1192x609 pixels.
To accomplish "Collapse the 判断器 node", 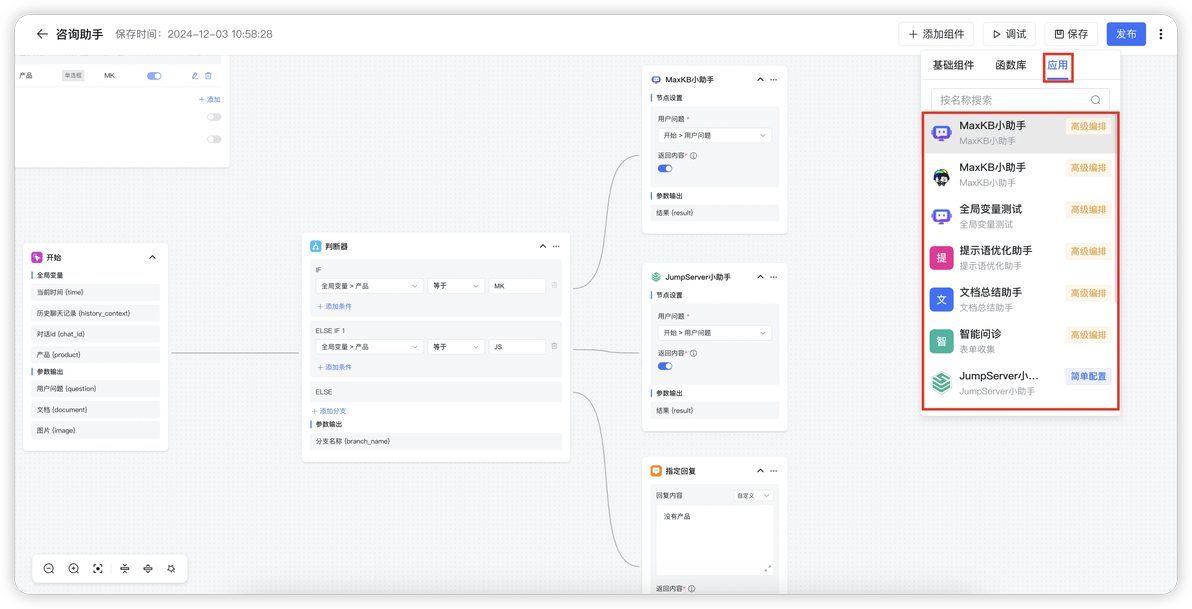I will pyautogui.click(x=543, y=246).
